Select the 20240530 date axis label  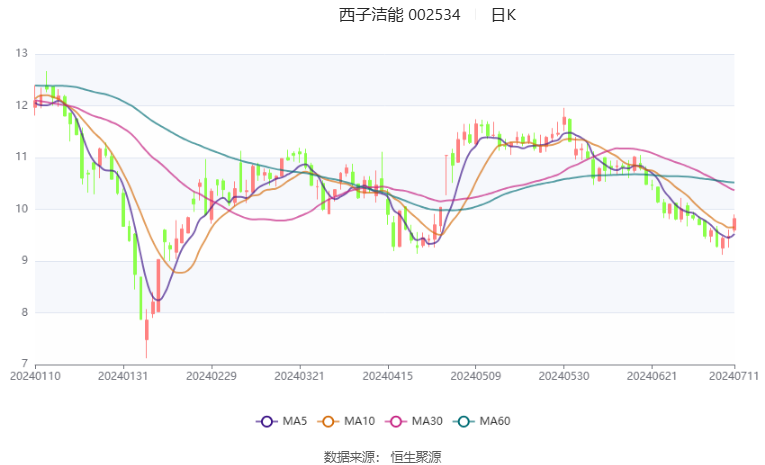point(563,376)
